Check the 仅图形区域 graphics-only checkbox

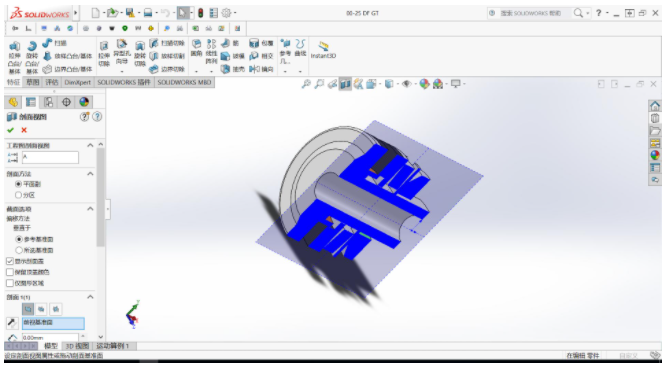tap(10, 283)
